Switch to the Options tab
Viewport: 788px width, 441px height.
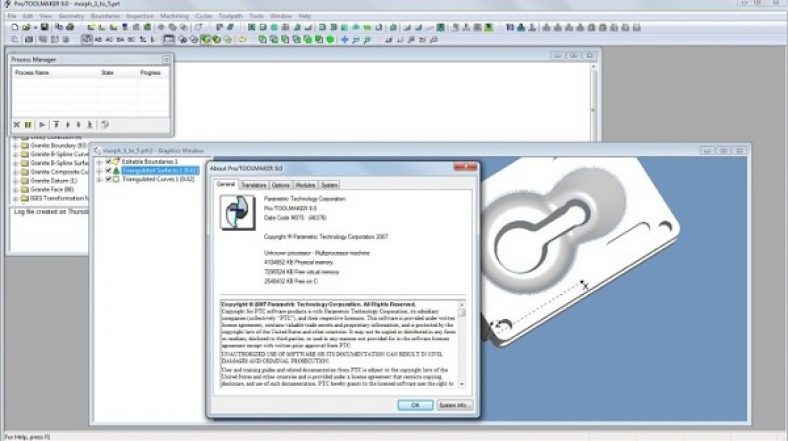[x=280, y=185]
